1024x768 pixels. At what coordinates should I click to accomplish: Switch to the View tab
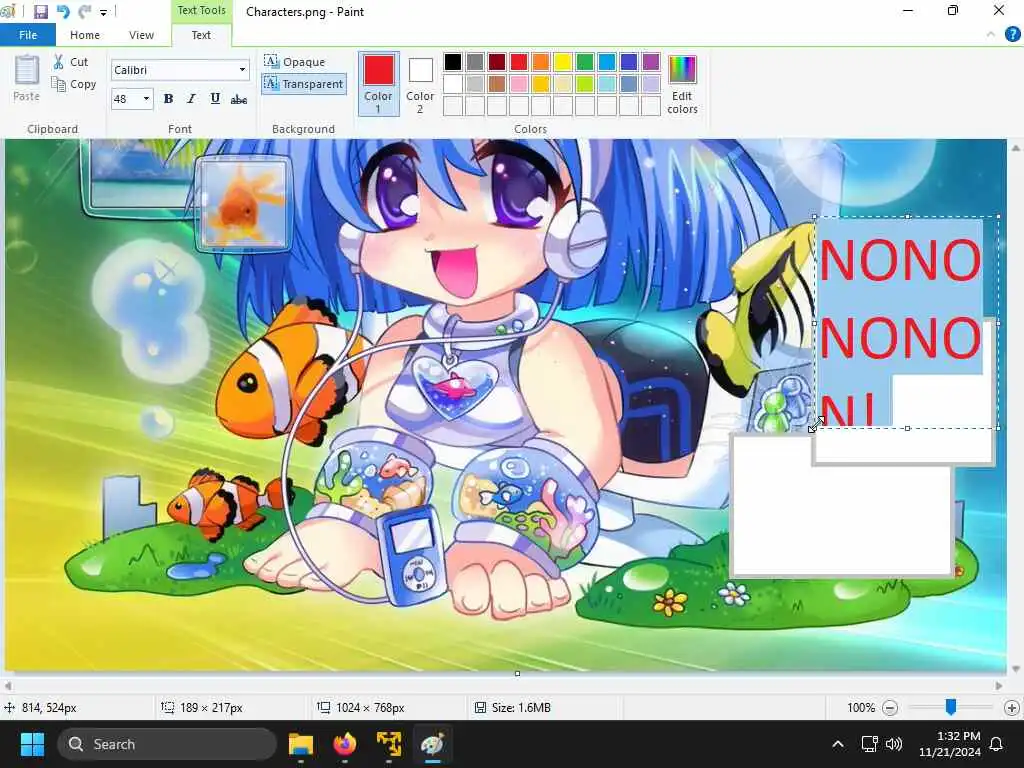point(141,35)
